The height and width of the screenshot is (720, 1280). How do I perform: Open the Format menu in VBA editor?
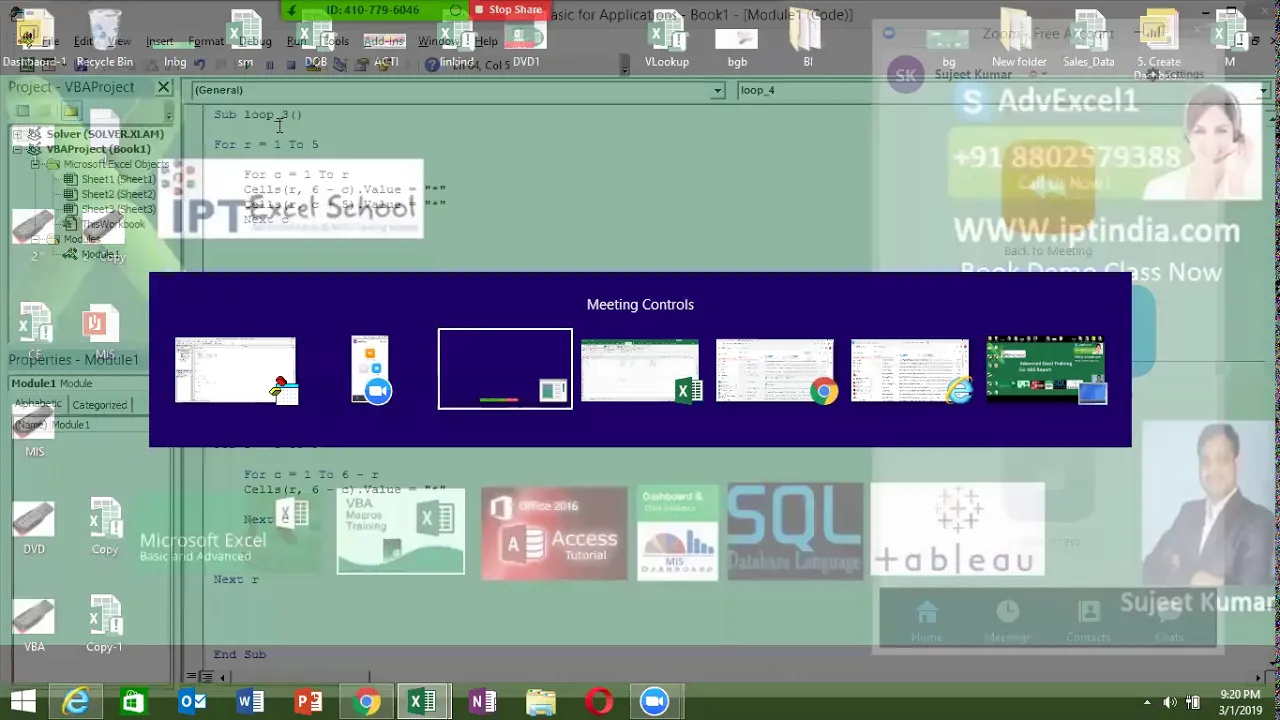pyautogui.click(x=206, y=42)
